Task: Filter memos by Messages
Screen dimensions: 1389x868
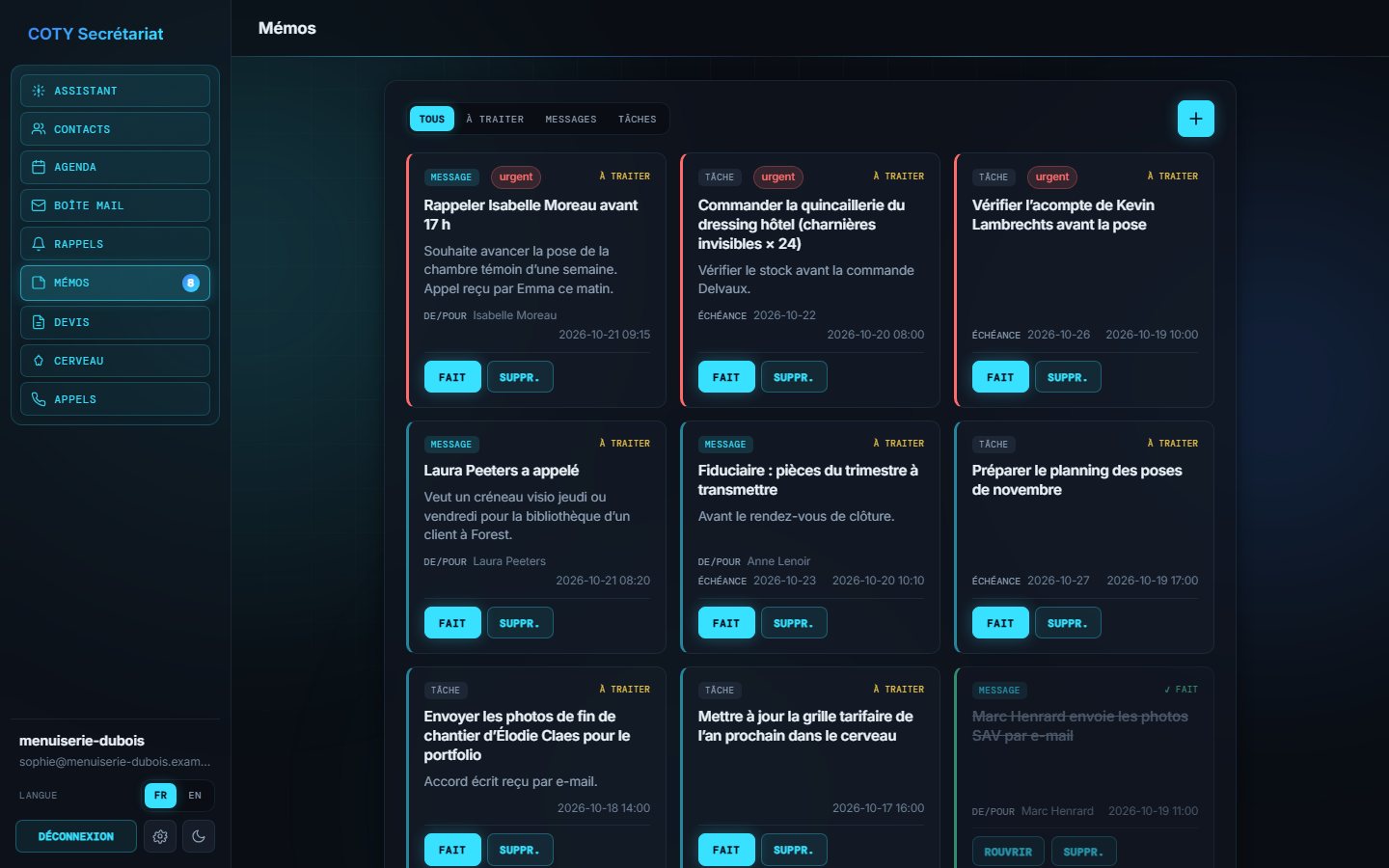Action: [571, 119]
